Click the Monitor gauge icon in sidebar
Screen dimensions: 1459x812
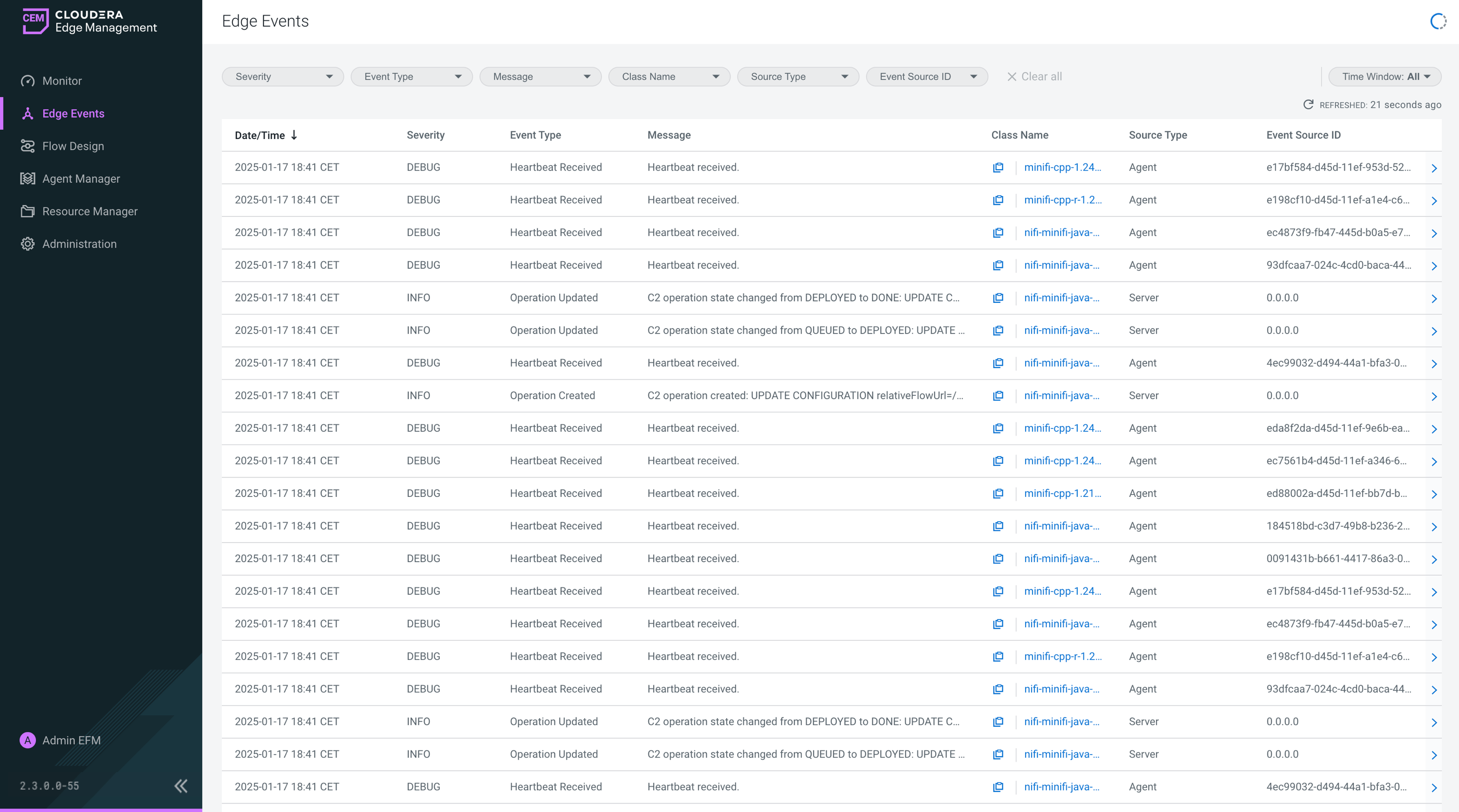click(x=28, y=81)
